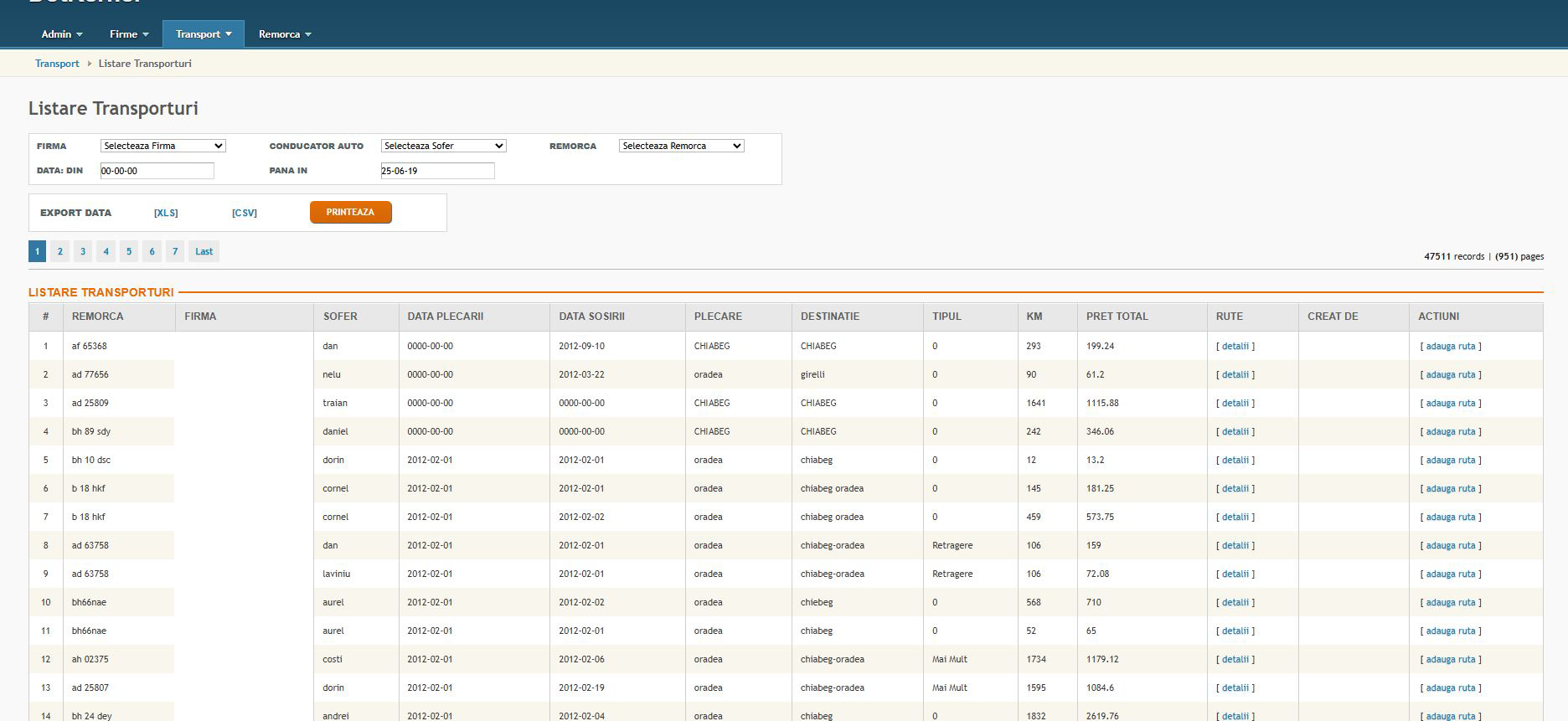Click the Data Din date field
This screenshot has height=721, width=1568.
pos(157,171)
